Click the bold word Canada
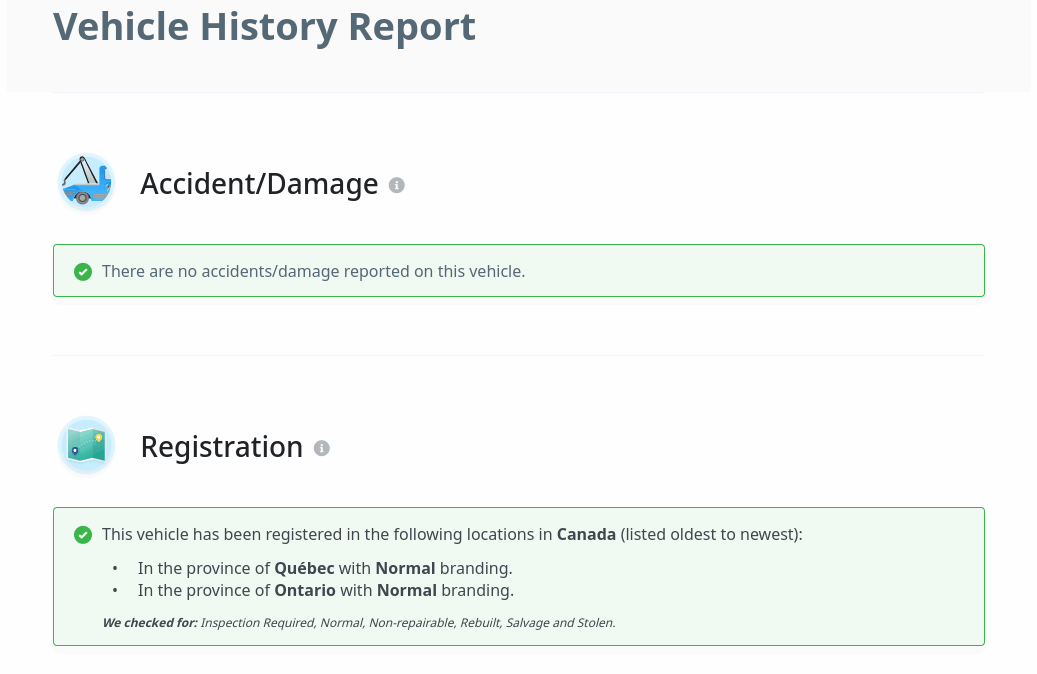Image resolution: width=1037 pixels, height=674 pixels. click(x=586, y=534)
